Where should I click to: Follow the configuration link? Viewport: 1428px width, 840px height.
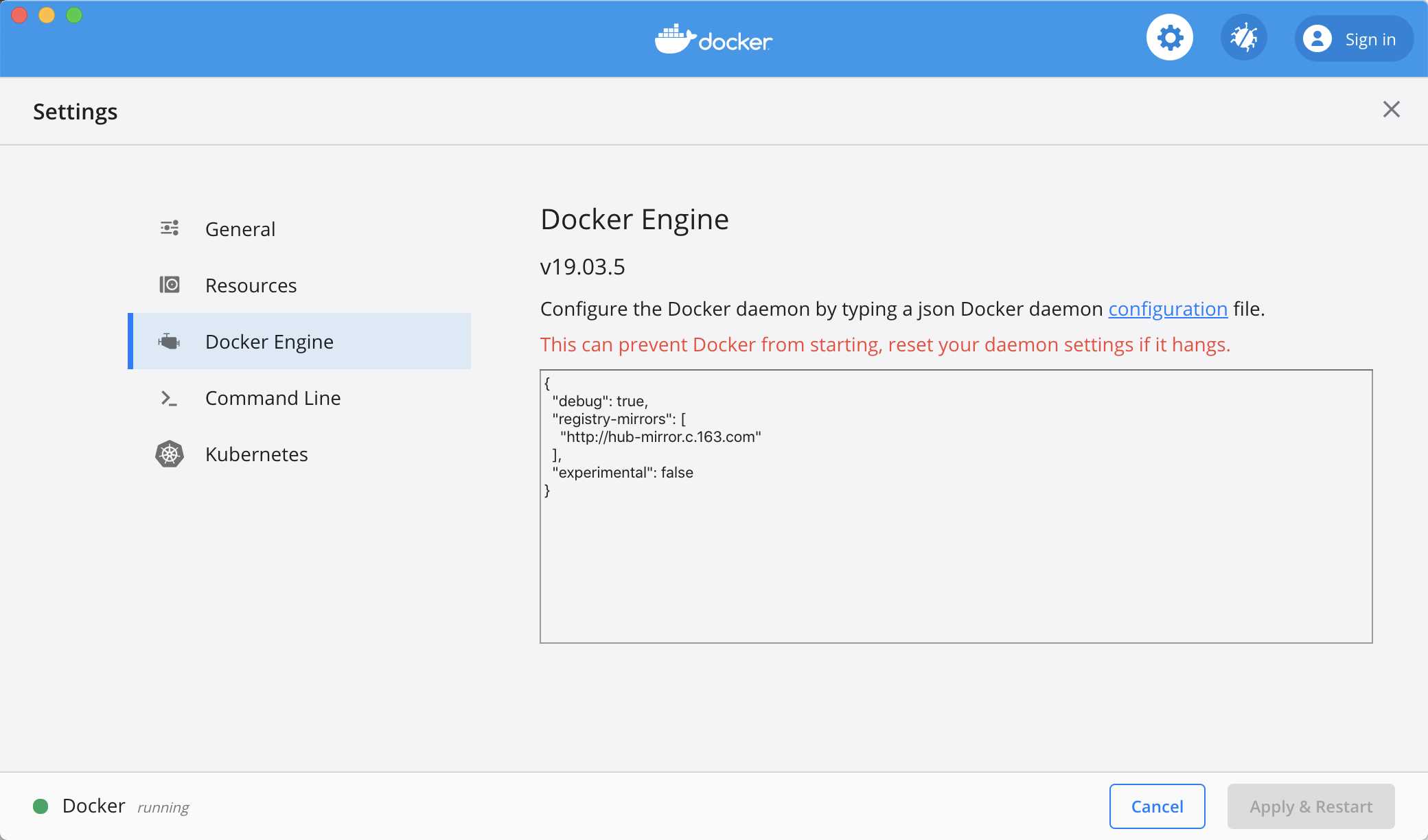[1168, 309]
